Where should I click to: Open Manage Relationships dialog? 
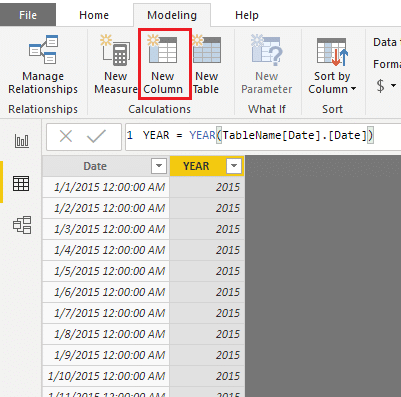tap(43, 64)
